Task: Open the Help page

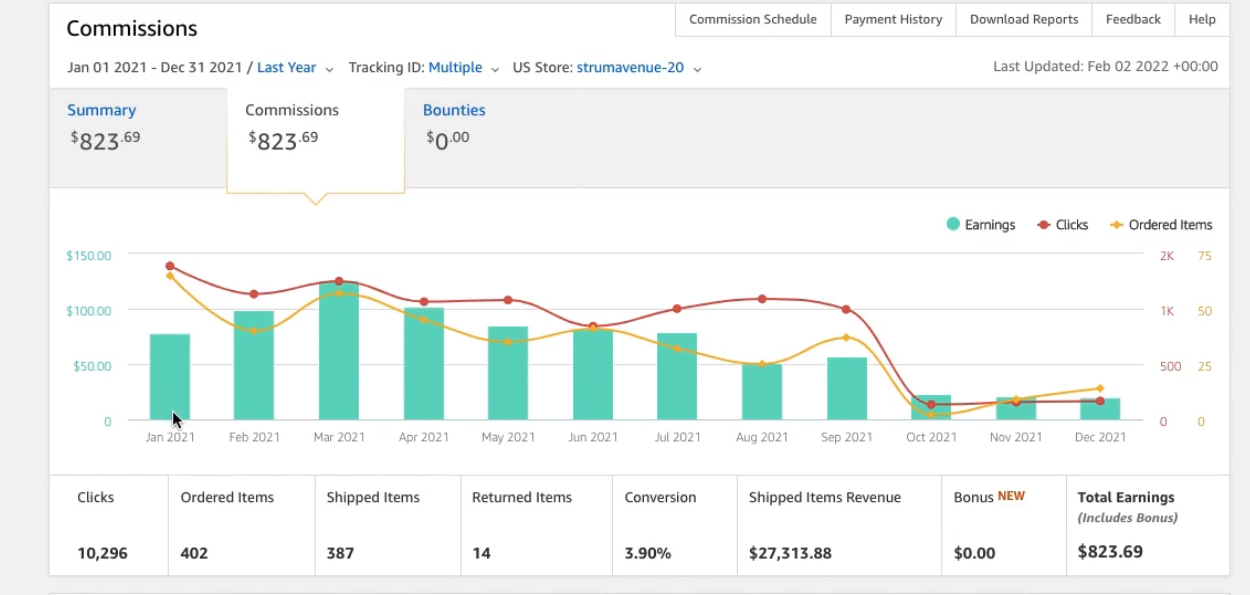Action: tap(1202, 19)
